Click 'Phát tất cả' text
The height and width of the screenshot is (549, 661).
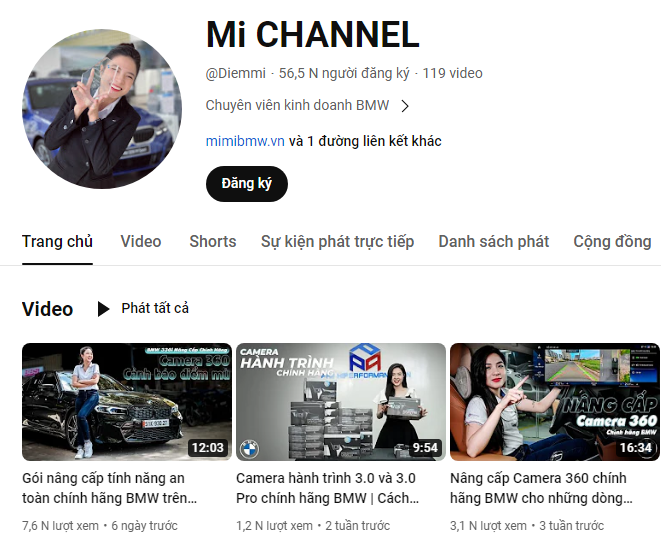click(x=155, y=308)
